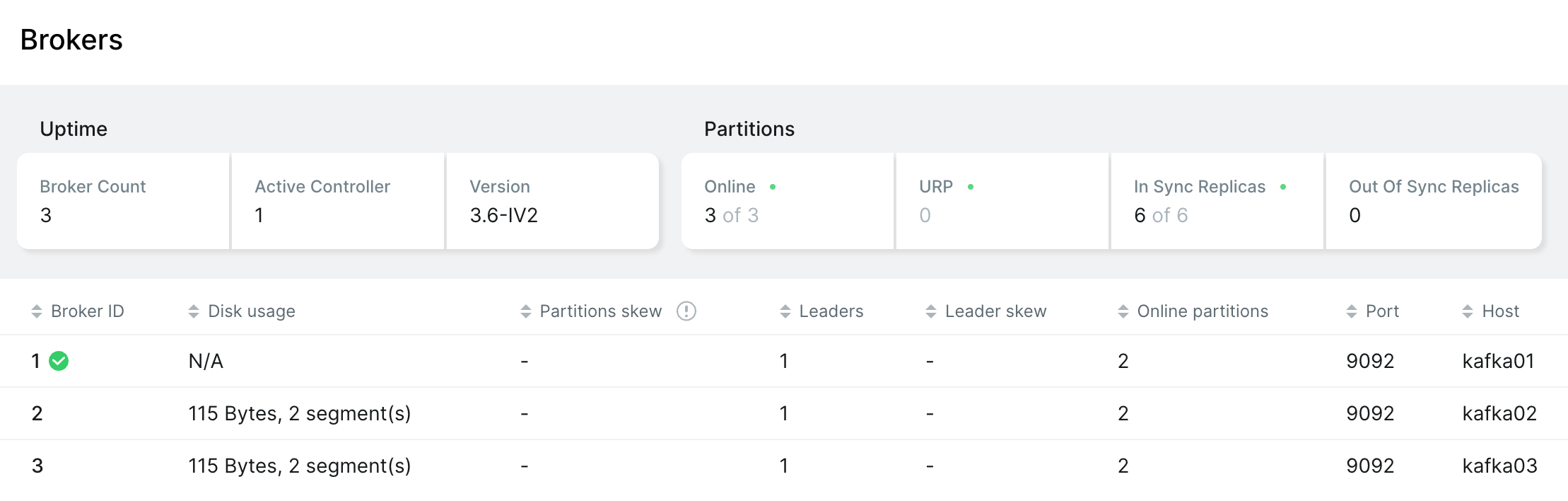Open the kafka02 broker row
Image resolution: width=1568 pixels, height=501 pixels.
(1499, 413)
